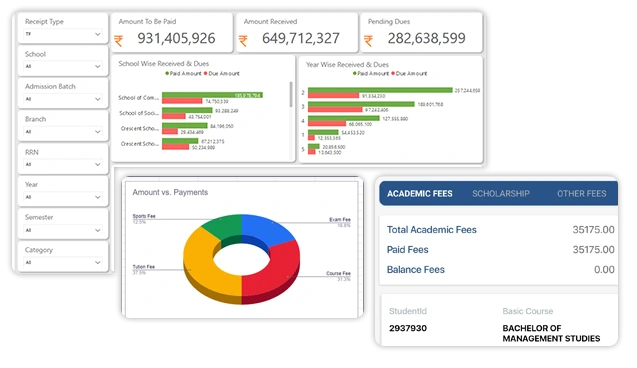Image resolution: width=637 pixels, height=368 pixels.
Task: Click the 282,638,599 pending dues value
Action: (427, 39)
